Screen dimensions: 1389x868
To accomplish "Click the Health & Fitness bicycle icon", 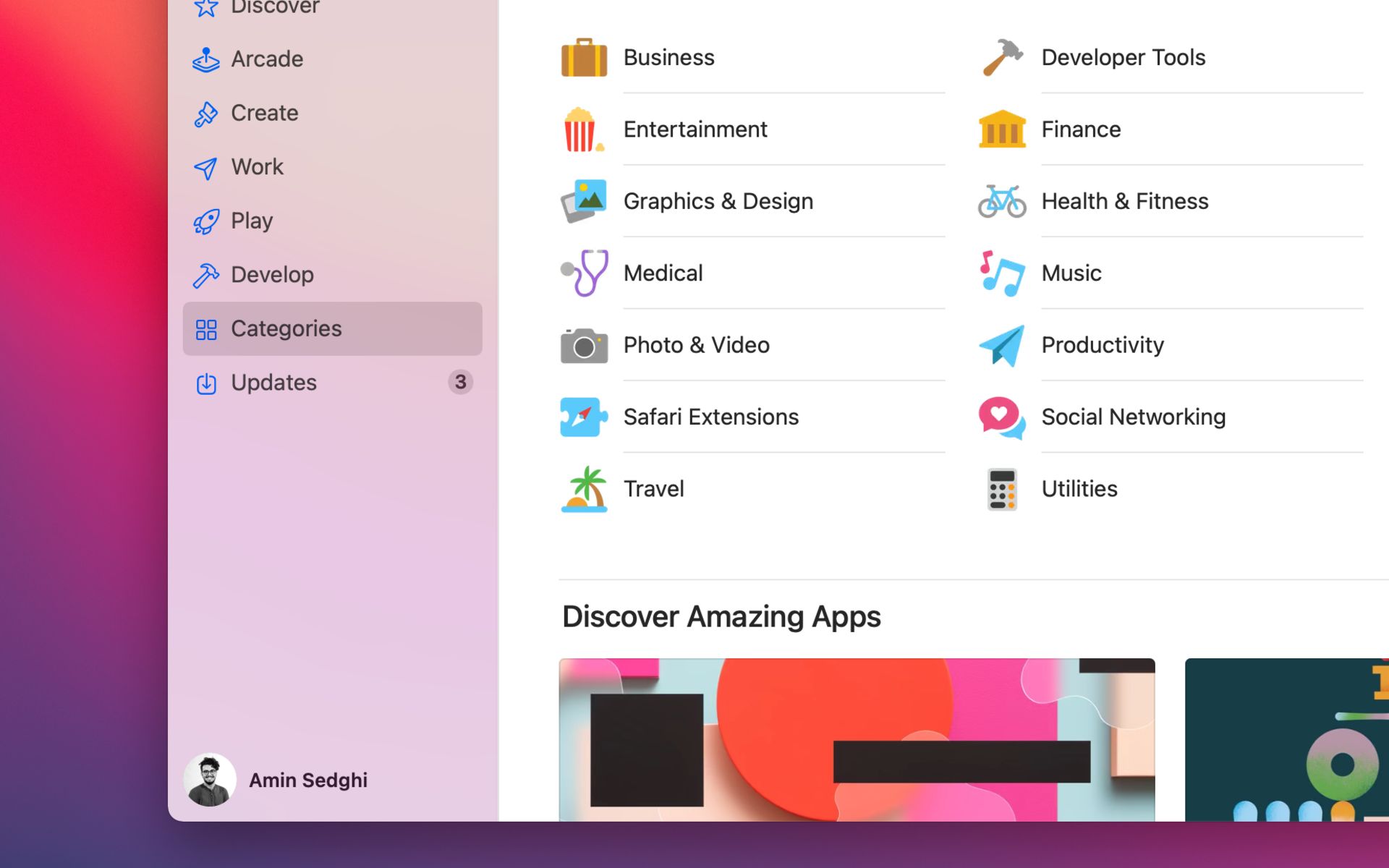I will [x=1002, y=201].
